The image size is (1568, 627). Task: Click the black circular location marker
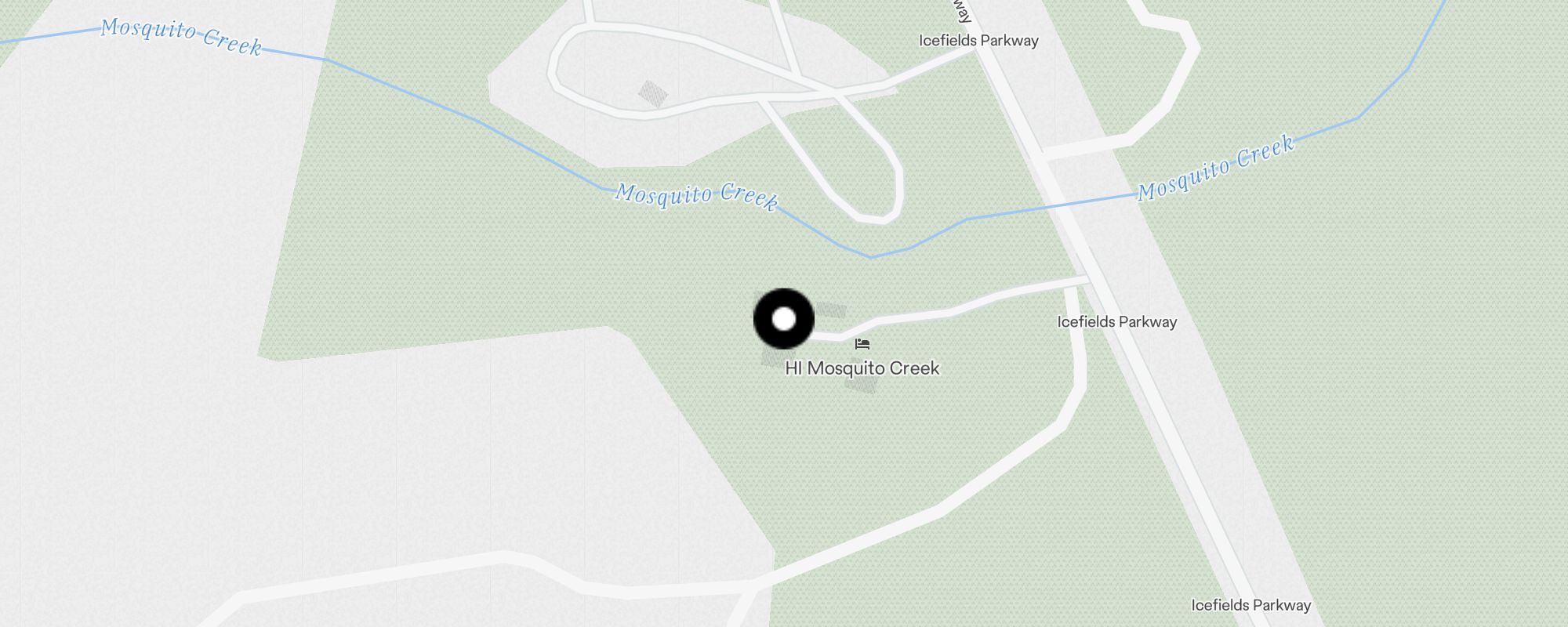pyautogui.click(x=784, y=319)
